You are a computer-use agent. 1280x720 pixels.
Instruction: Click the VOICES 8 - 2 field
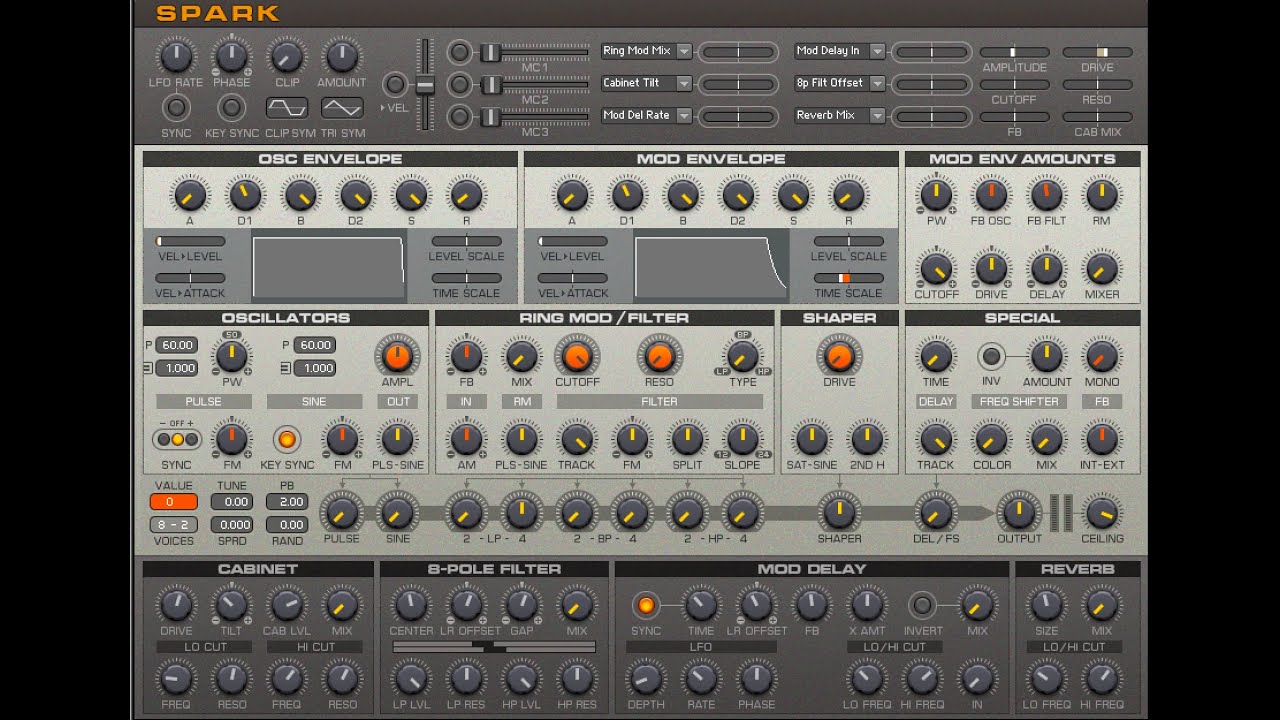click(x=173, y=525)
